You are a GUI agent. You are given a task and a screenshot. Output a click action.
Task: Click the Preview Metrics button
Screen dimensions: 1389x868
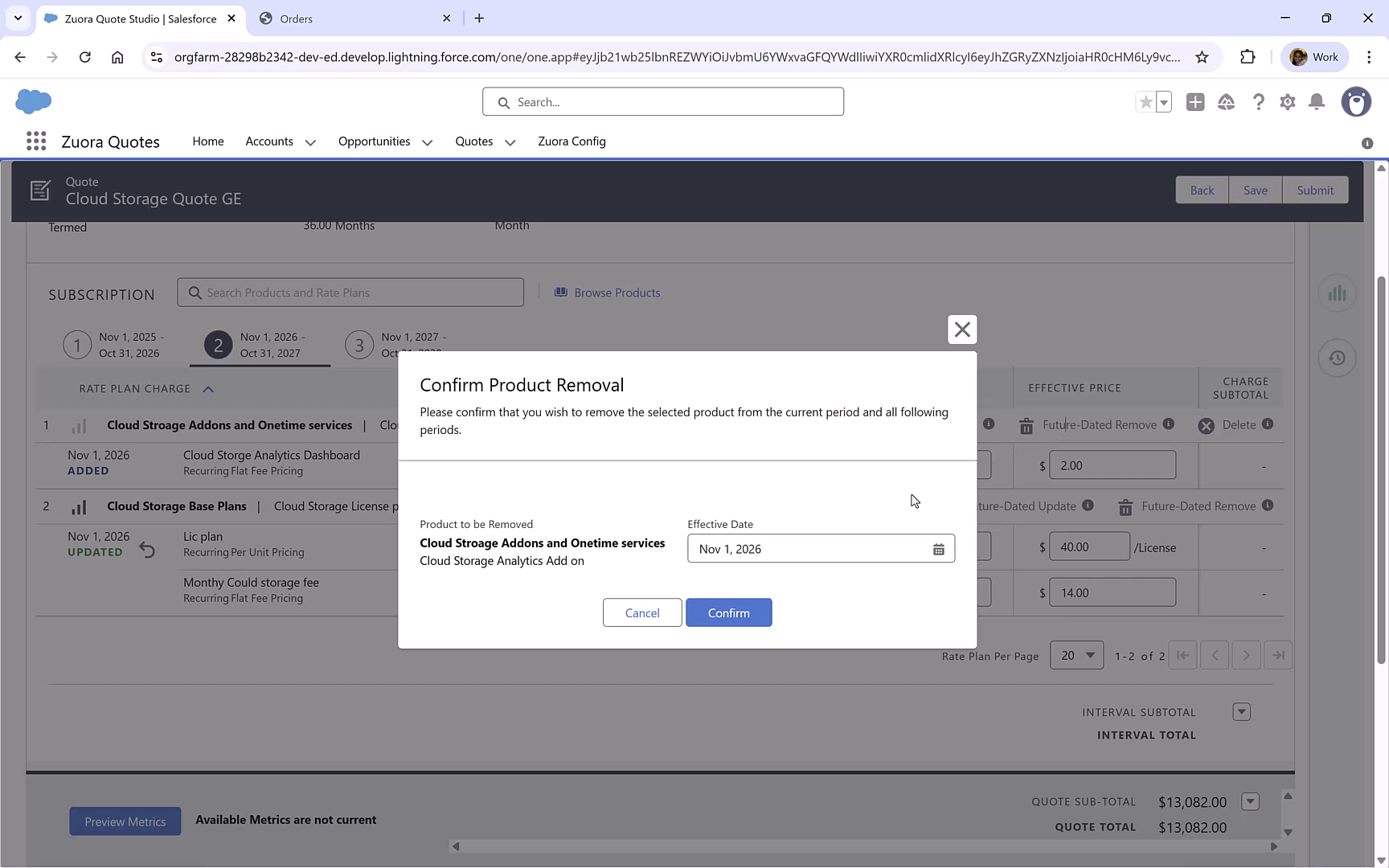(125, 821)
